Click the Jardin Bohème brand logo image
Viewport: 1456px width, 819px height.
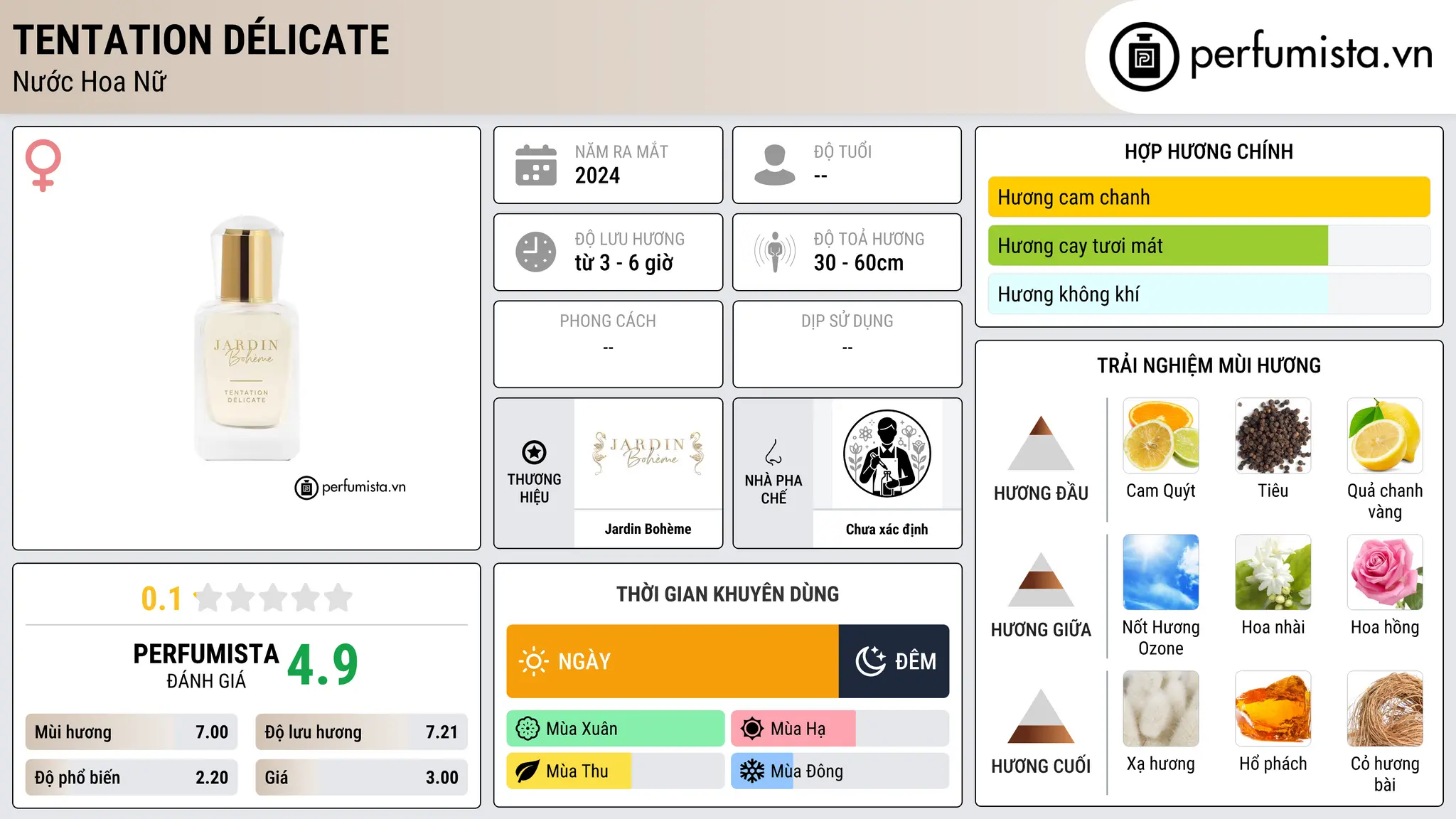(648, 454)
